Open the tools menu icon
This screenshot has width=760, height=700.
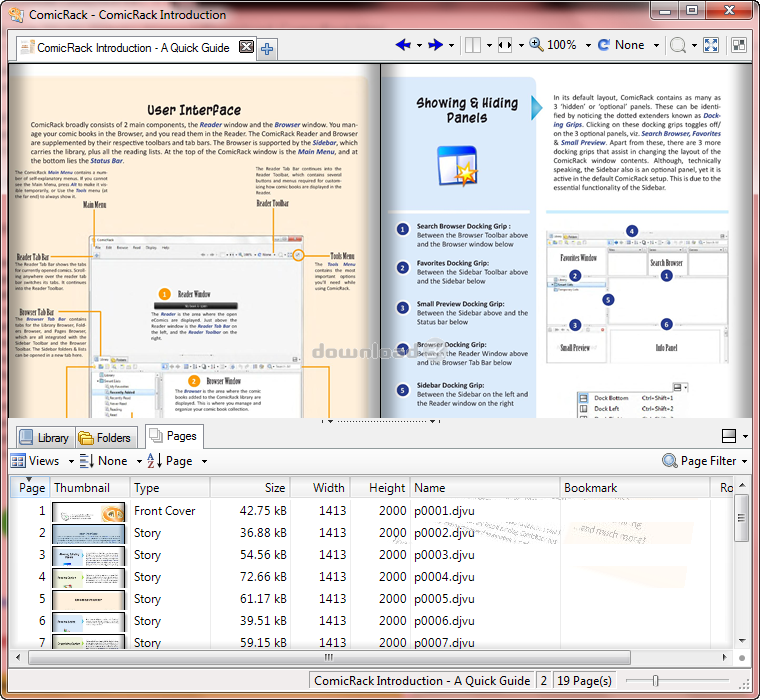point(739,45)
